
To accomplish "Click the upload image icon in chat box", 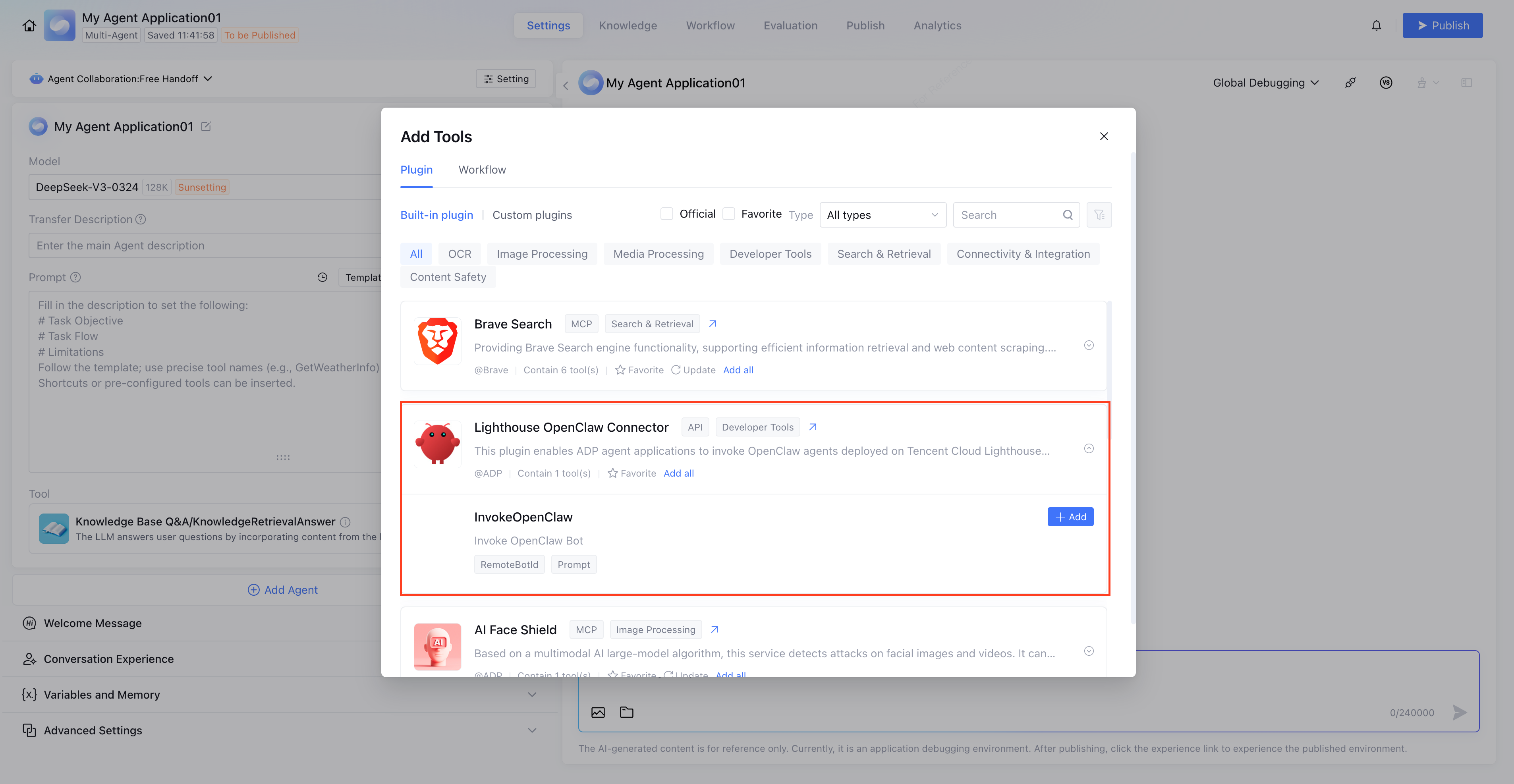I will click(x=598, y=712).
